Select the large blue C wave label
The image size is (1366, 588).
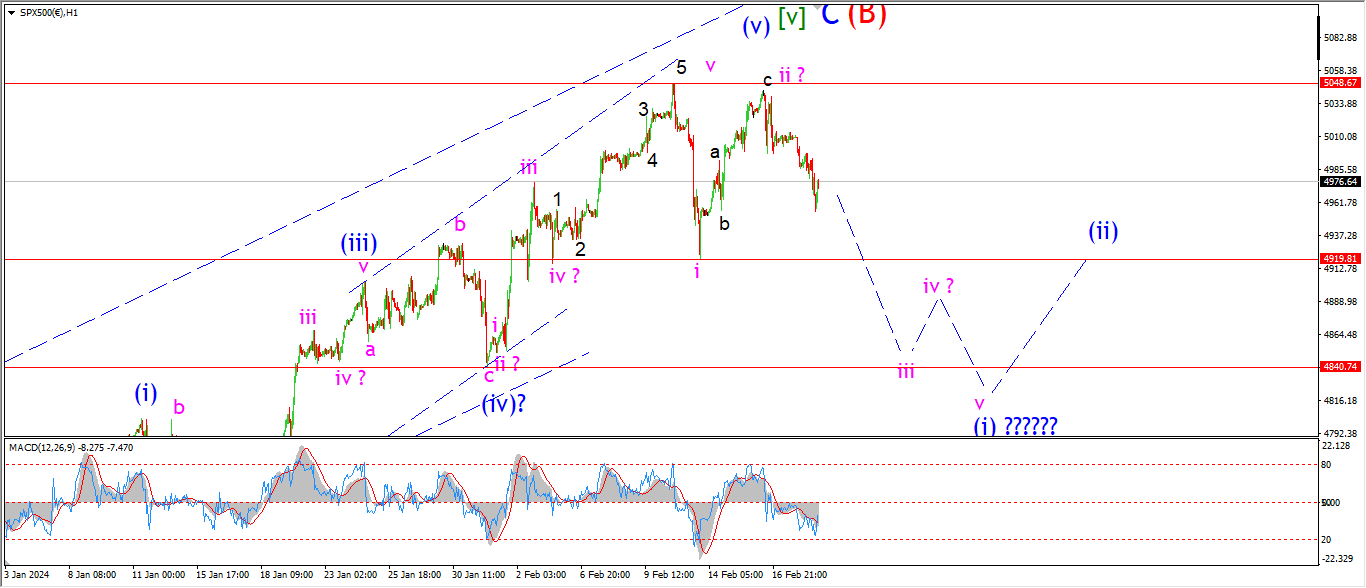pyautogui.click(x=830, y=16)
